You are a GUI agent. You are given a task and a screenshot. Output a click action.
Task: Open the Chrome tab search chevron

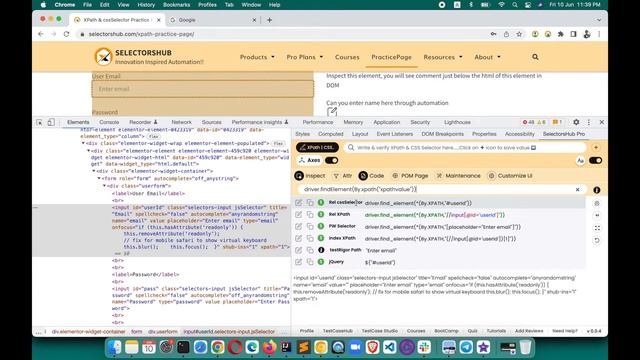click(x=599, y=20)
